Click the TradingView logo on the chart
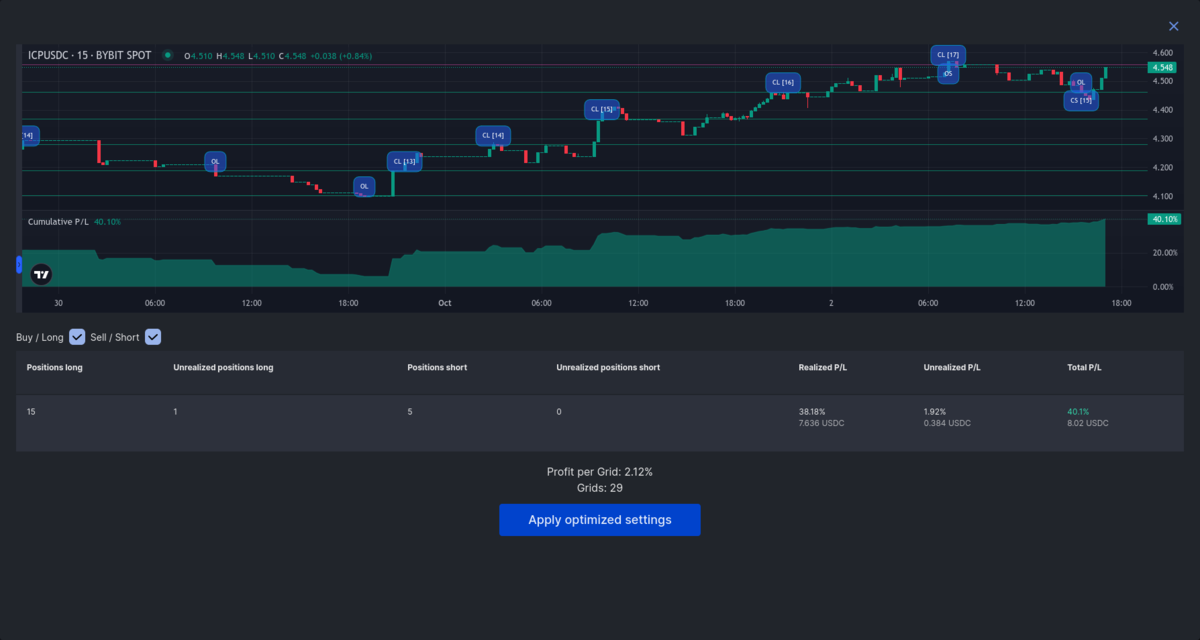Viewport: 1200px width, 640px height. pyautogui.click(x=40, y=273)
